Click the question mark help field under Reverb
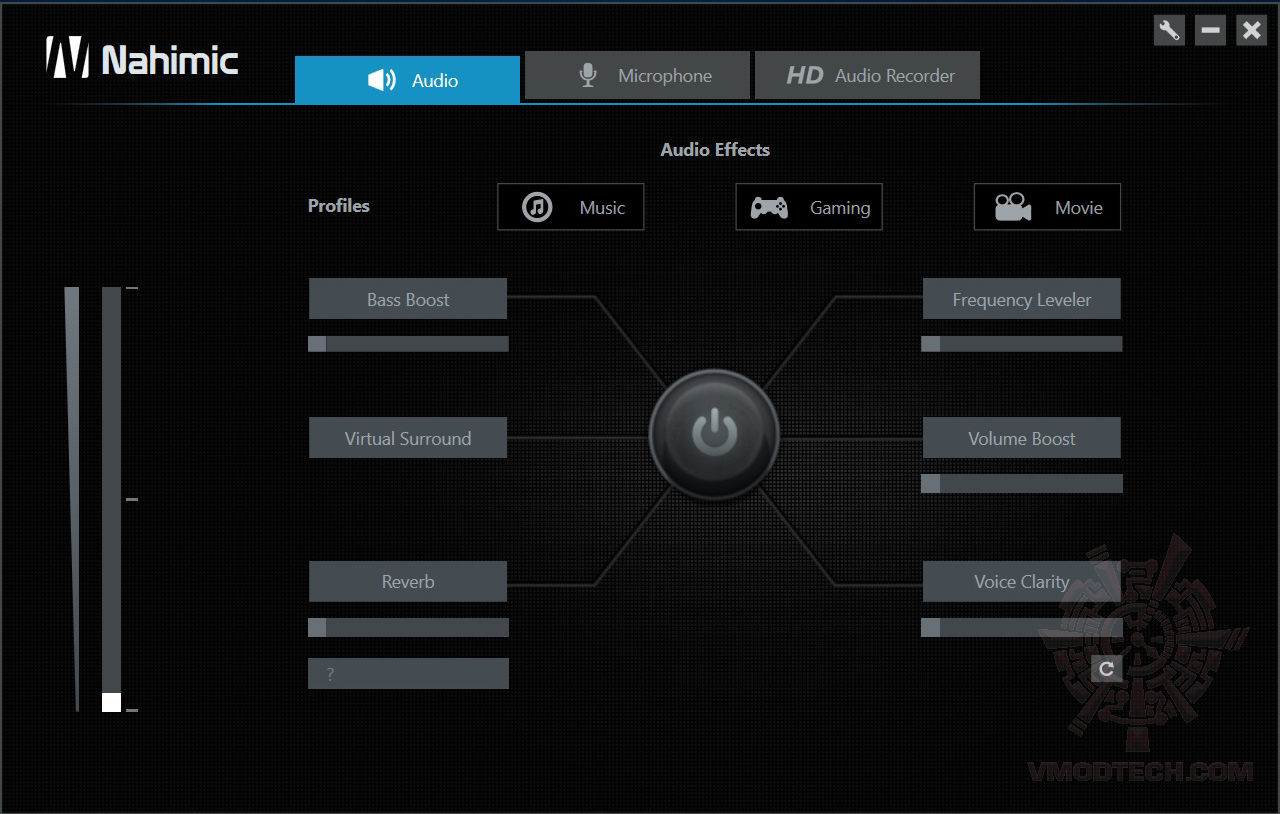 [x=408, y=674]
